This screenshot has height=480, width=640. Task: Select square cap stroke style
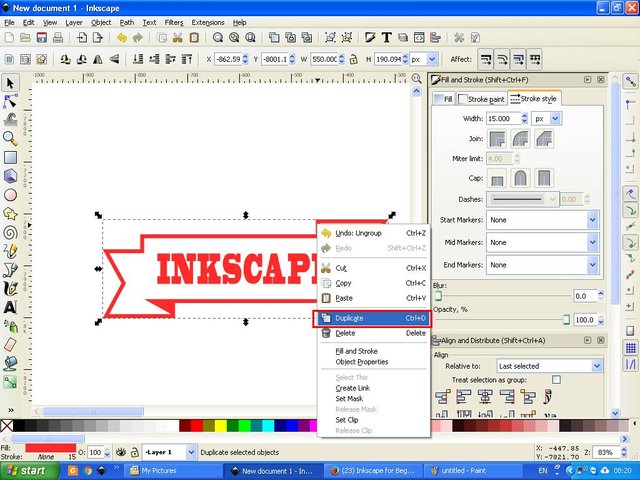(x=544, y=178)
